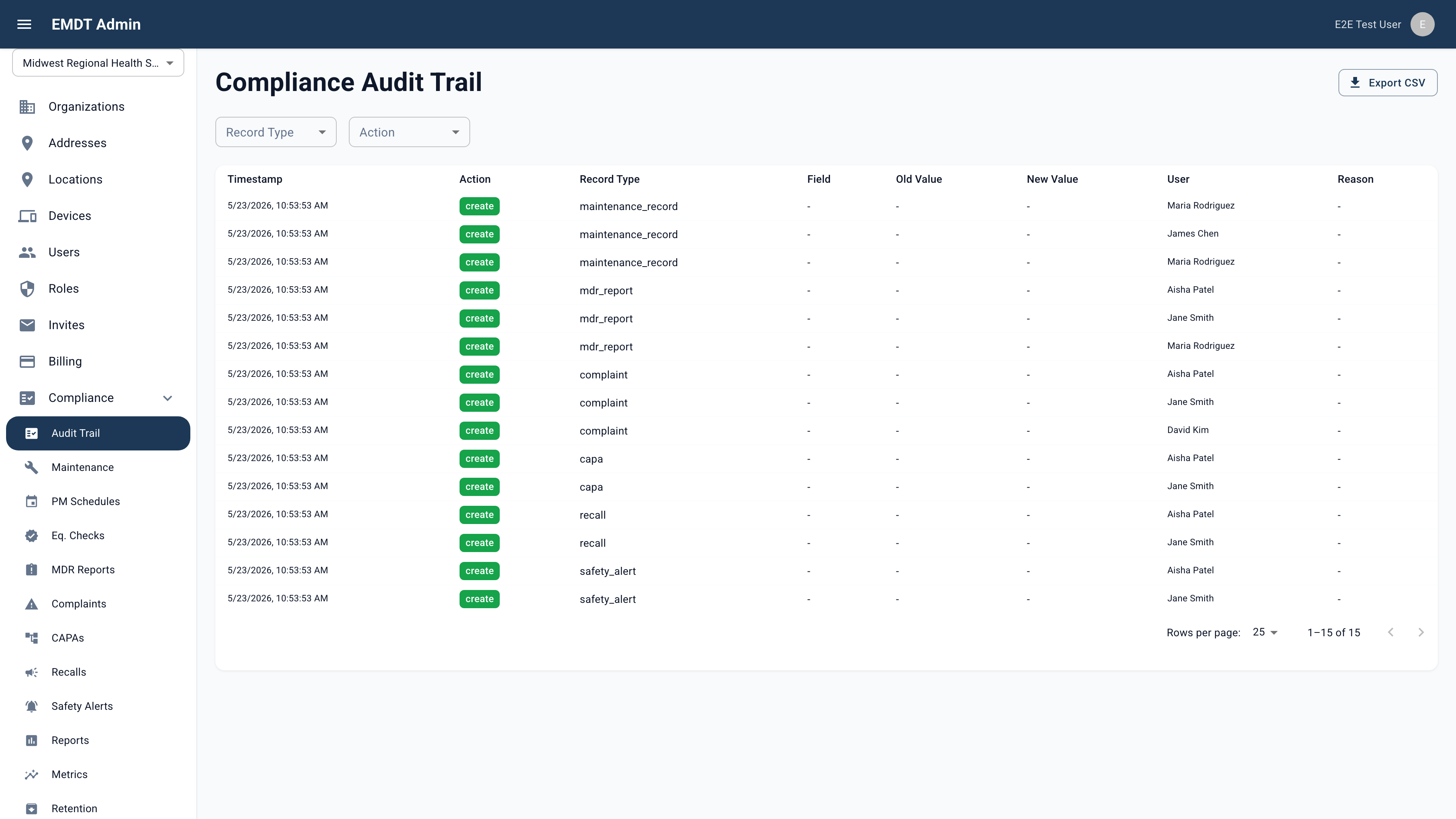Click the PM Schedules calendar icon
The width and height of the screenshot is (1456, 819).
point(31,501)
